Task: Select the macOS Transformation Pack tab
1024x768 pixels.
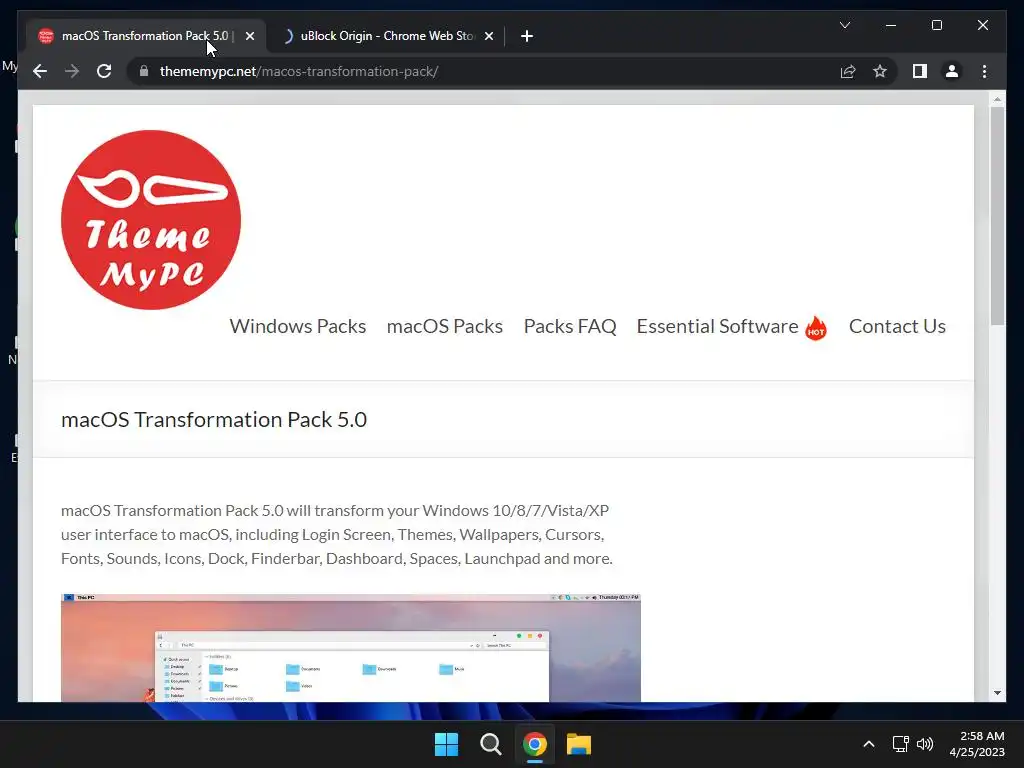Action: click(144, 36)
